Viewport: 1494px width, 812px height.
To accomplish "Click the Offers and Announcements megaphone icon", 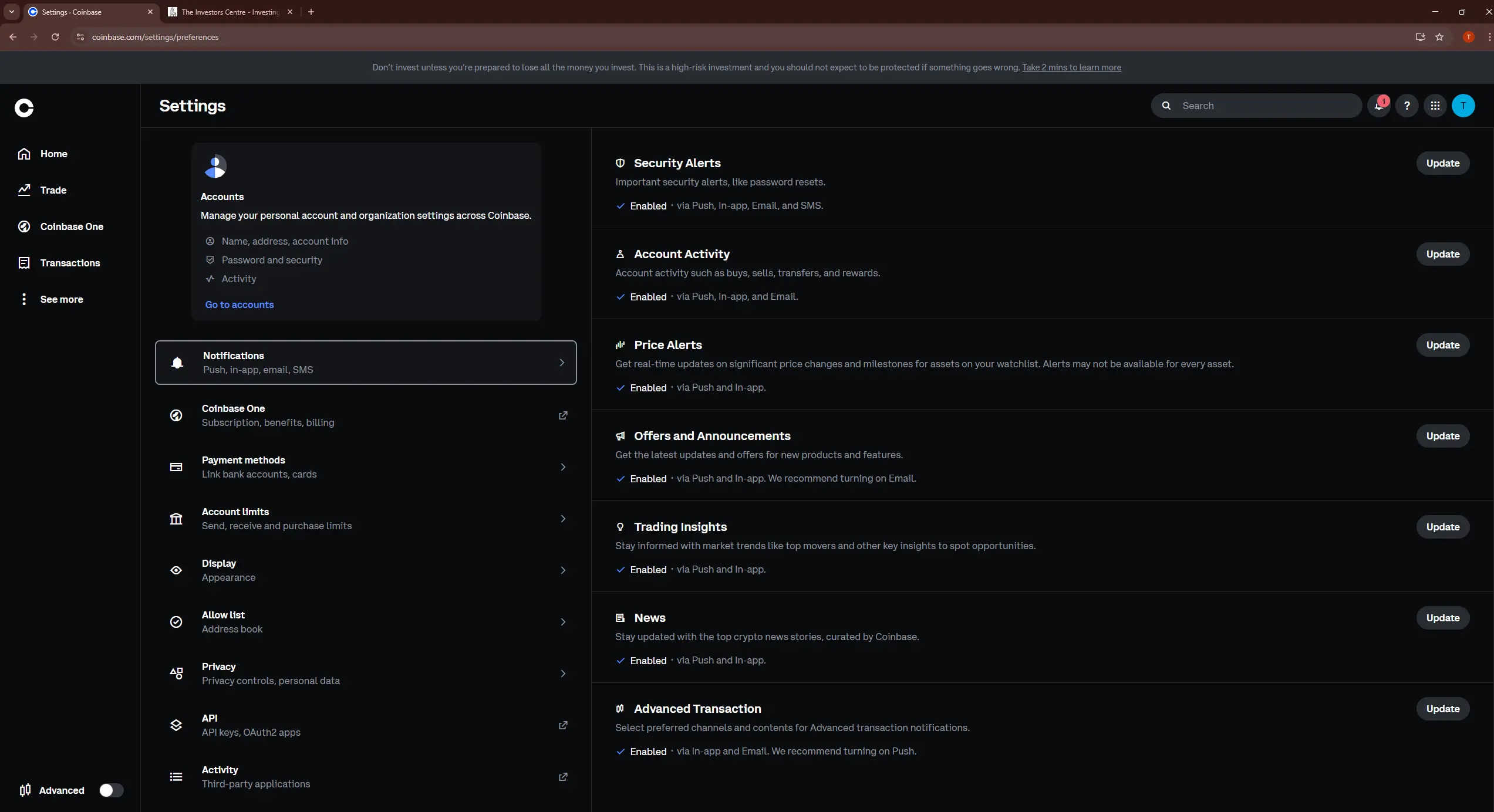I will click(x=620, y=436).
